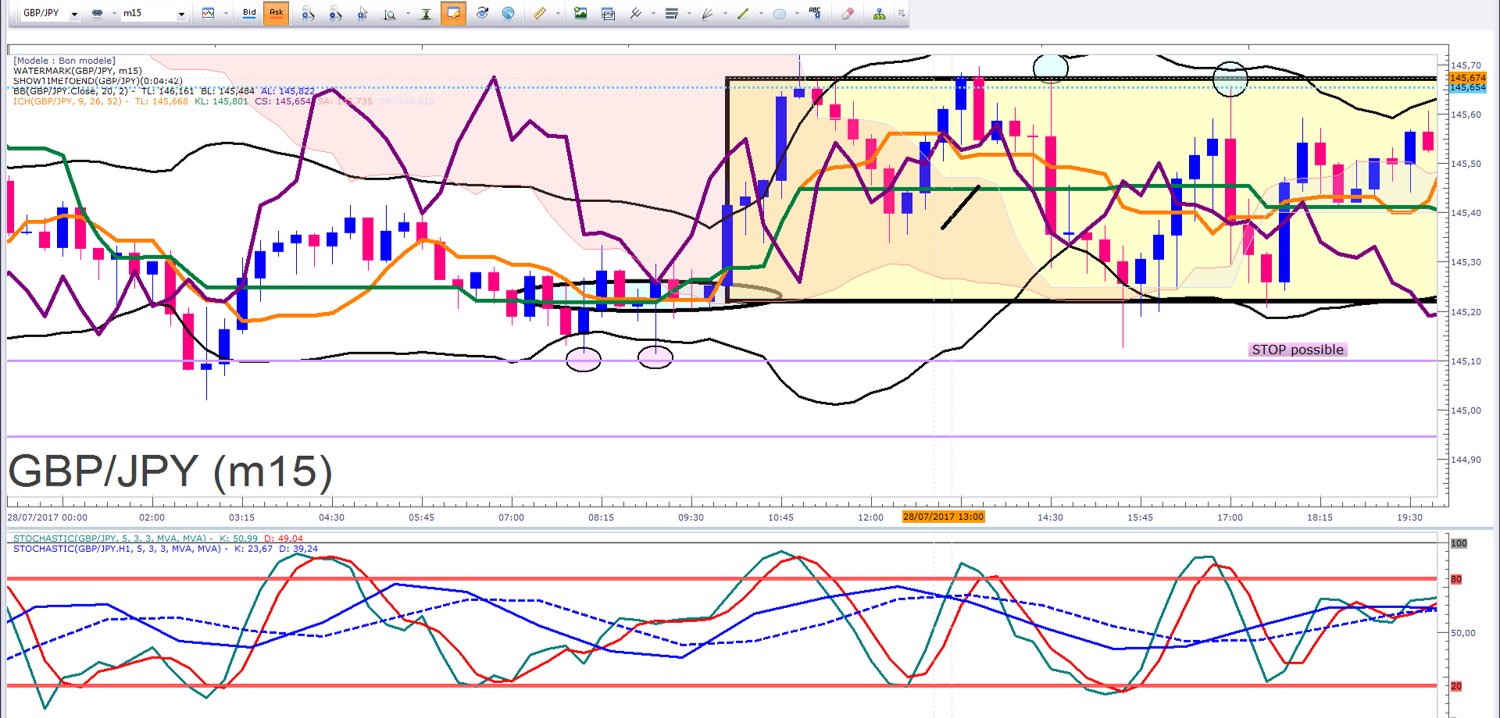Image resolution: width=1500 pixels, height=718 pixels.
Task: Toggle the Ask price button
Action: click(x=276, y=14)
